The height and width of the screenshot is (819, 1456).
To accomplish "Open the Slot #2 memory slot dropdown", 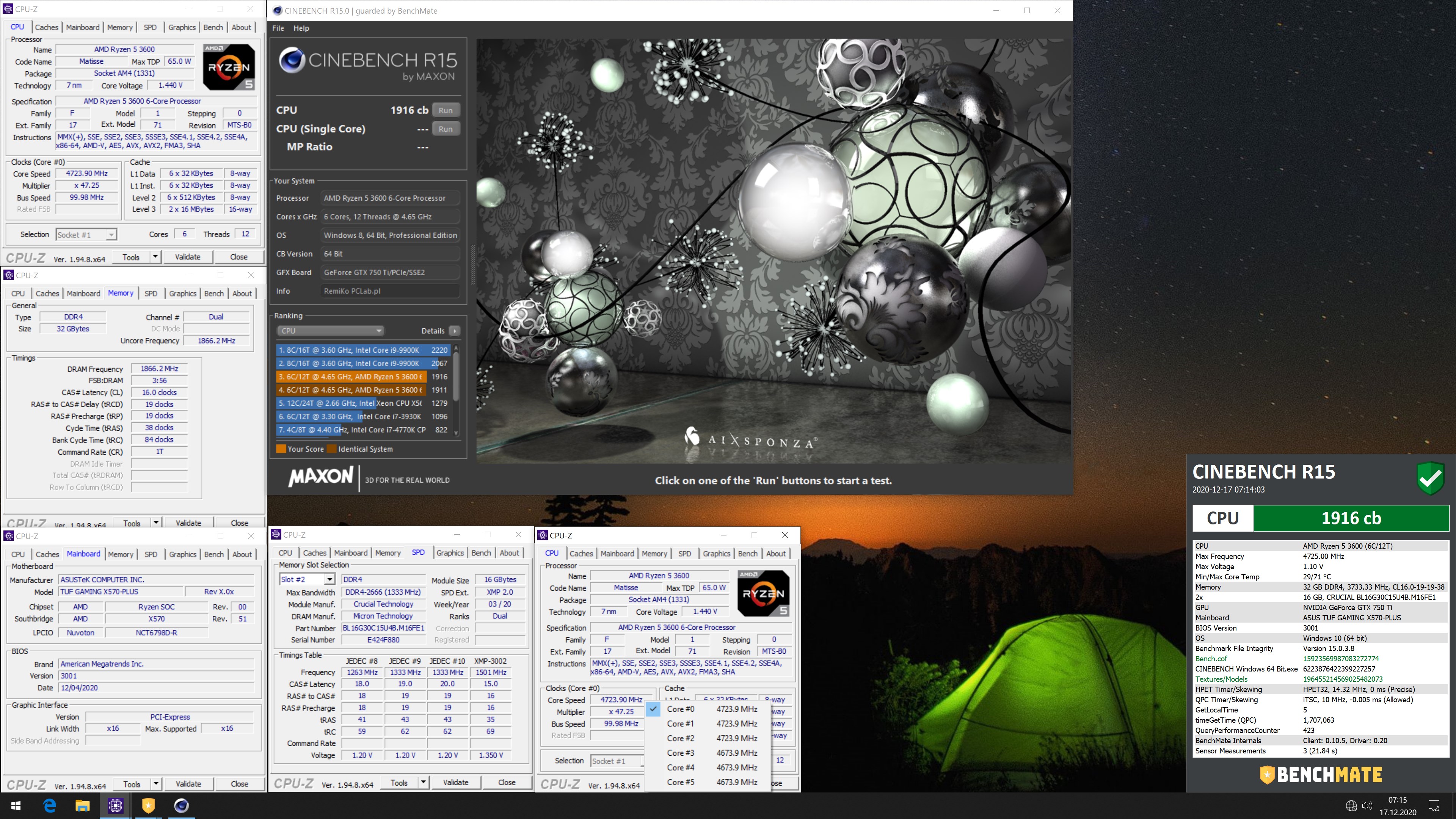I will pos(307,579).
